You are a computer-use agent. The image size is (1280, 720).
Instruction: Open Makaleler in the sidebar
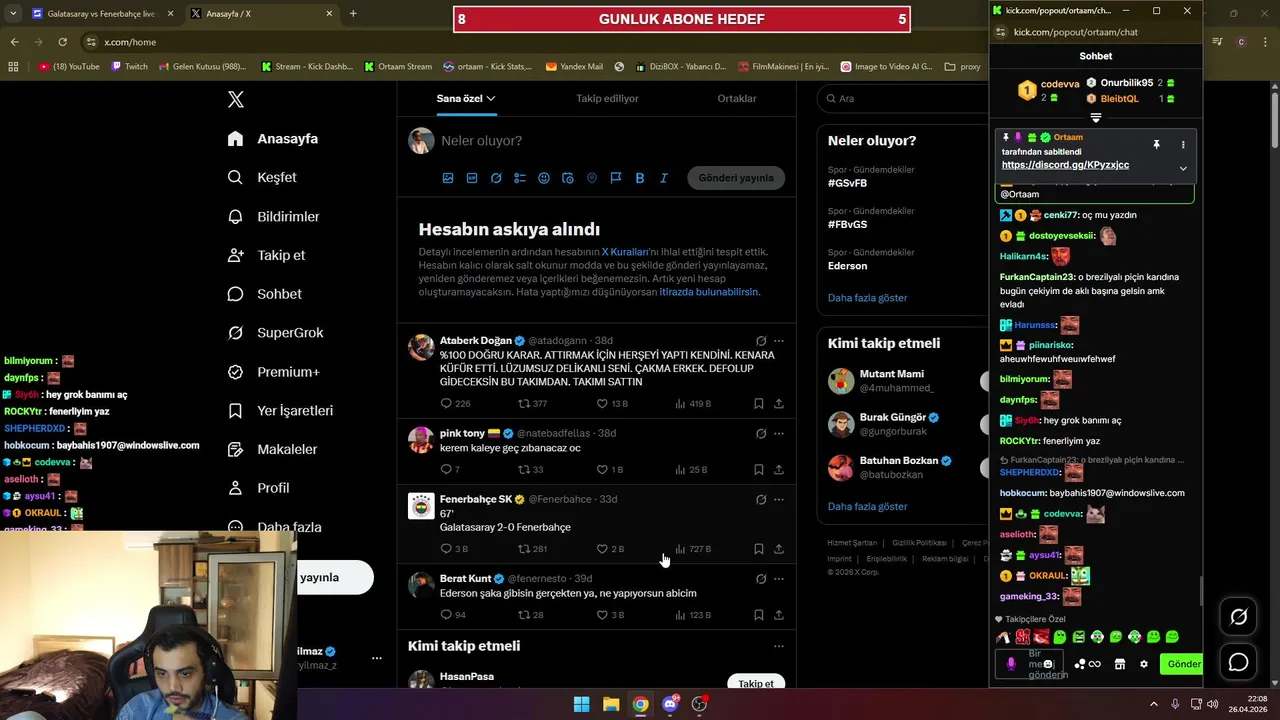(x=272, y=450)
